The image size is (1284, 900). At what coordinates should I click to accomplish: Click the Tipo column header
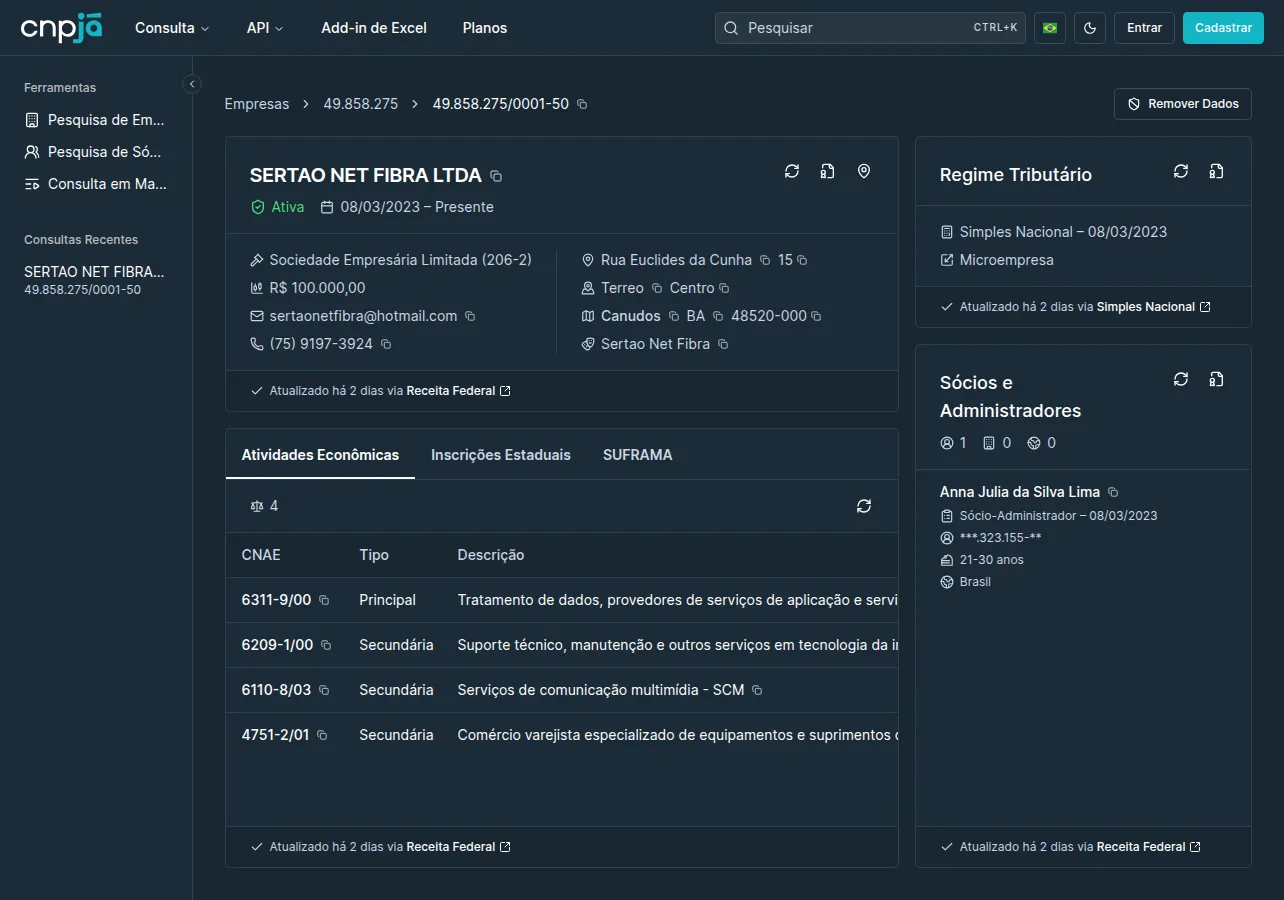pos(374,555)
